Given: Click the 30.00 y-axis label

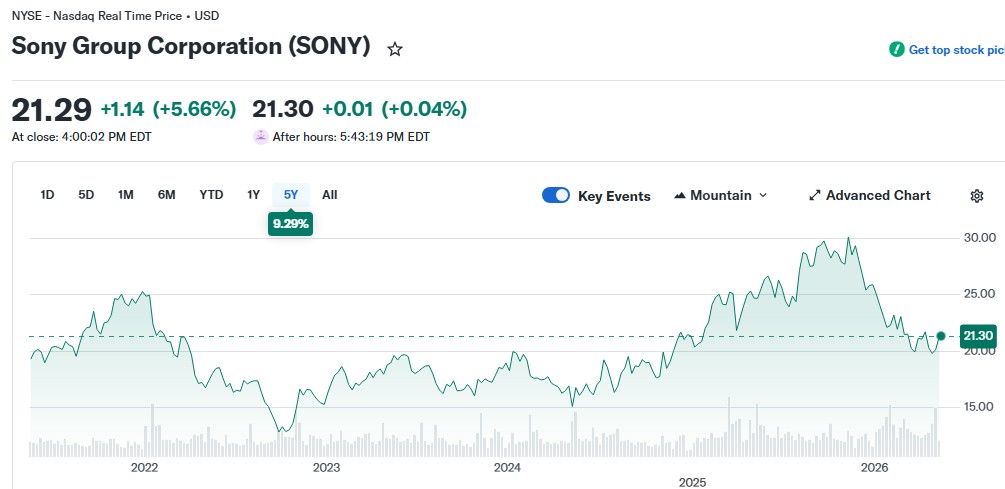Looking at the screenshot, I should (979, 238).
